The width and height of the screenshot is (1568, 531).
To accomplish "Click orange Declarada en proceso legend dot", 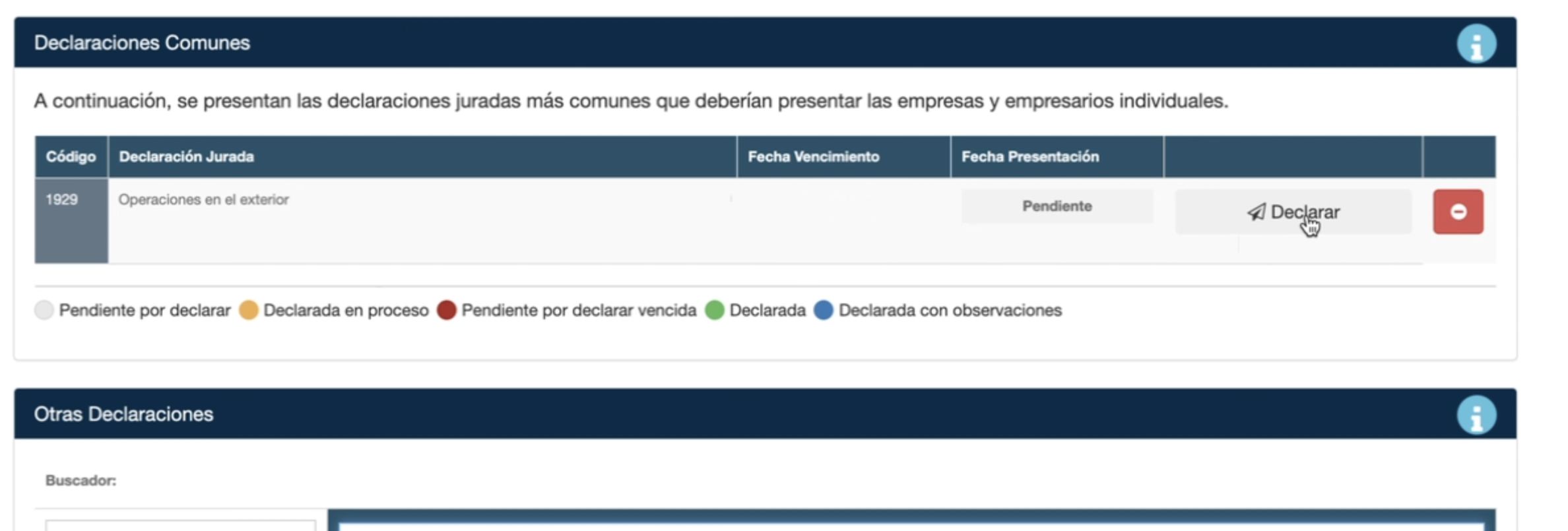I will [249, 310].
